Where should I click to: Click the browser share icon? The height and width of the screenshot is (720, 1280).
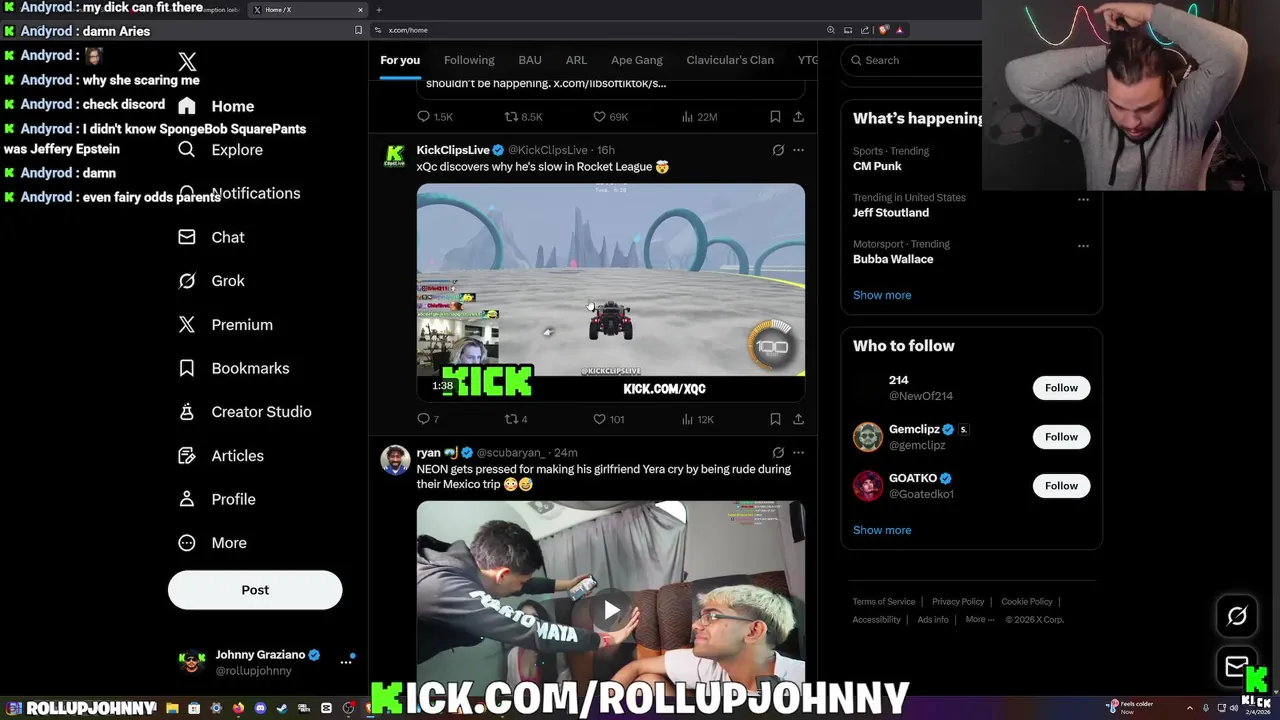pos(865,30)
